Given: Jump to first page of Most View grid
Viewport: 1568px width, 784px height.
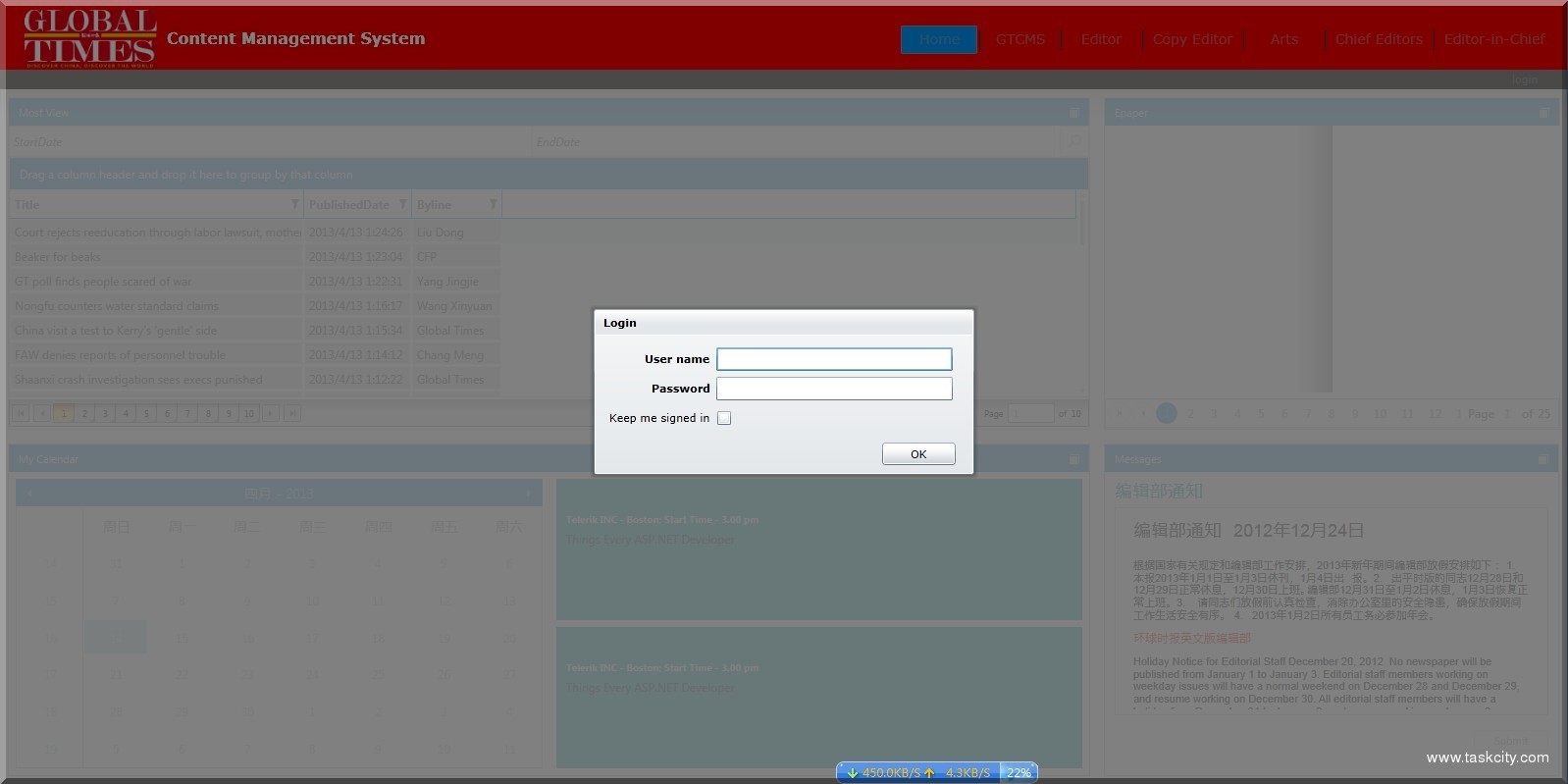Looking at the screenshot, I should tap(21, 413).
